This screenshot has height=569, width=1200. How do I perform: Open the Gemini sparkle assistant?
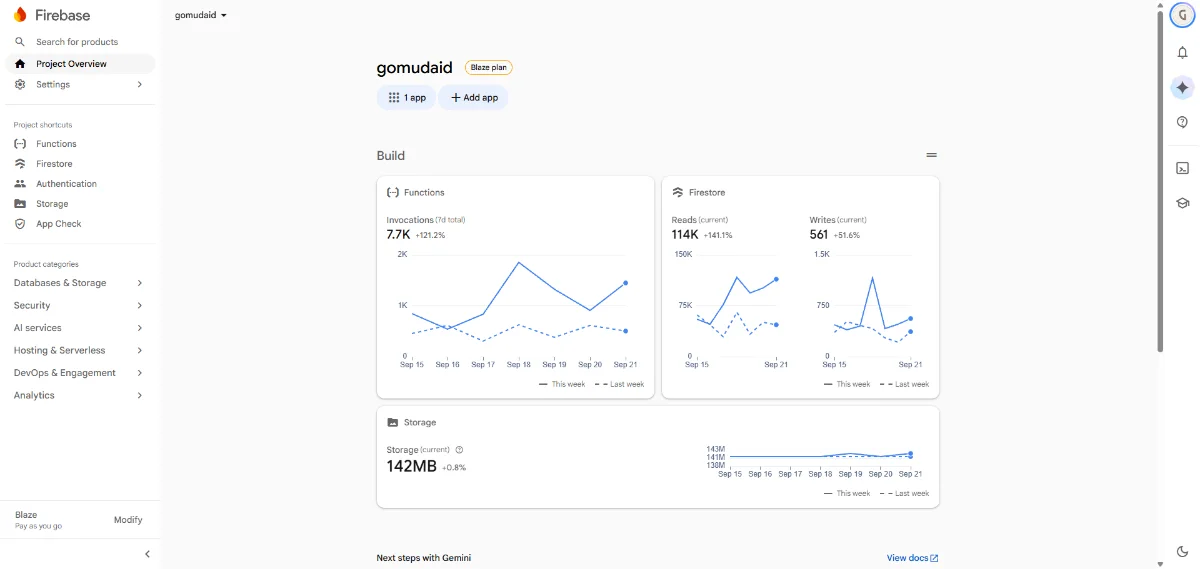click(1182, 87)
